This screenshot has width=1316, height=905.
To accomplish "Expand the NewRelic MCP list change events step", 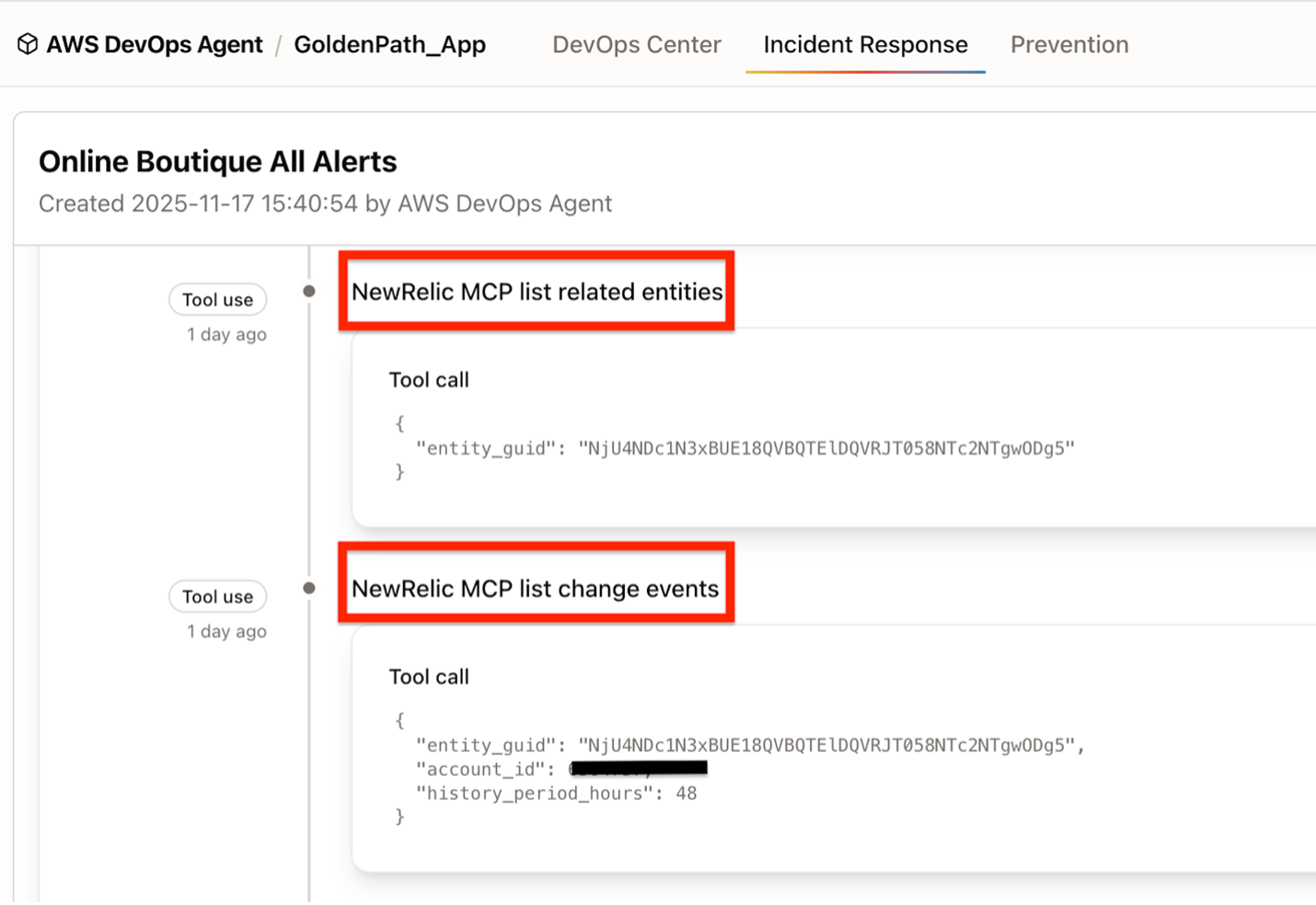I will pos(537,587).
